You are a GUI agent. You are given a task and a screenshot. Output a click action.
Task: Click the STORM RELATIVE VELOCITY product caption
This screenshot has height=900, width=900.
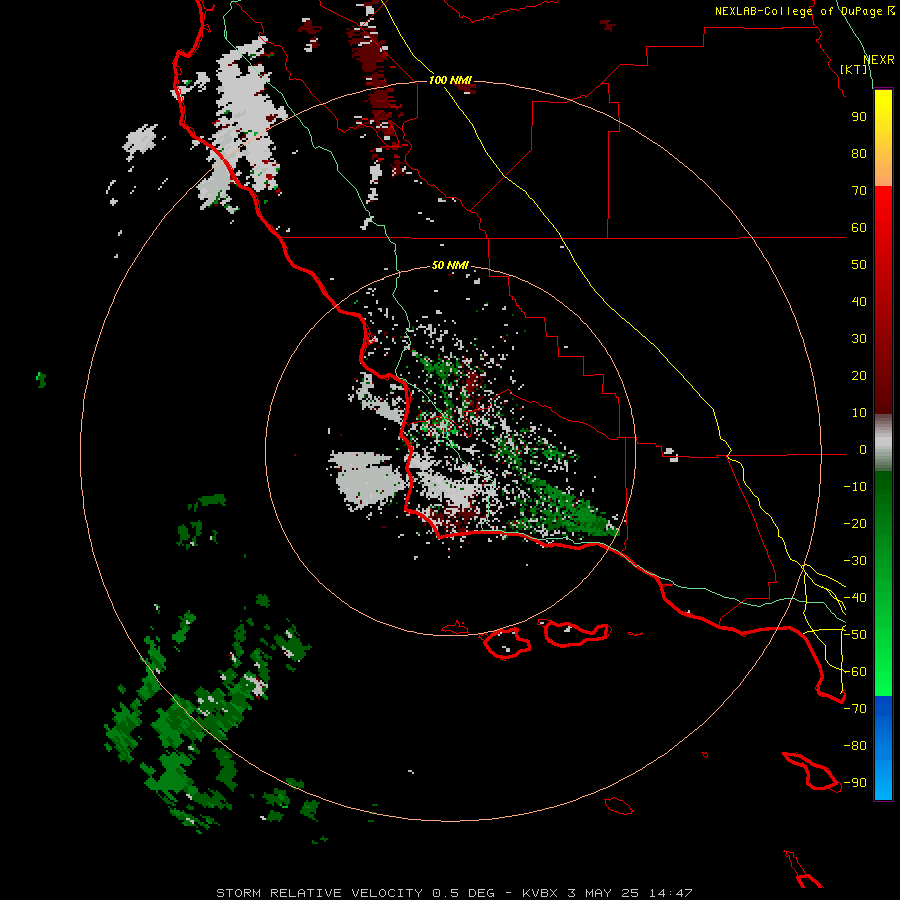[454, 893]
